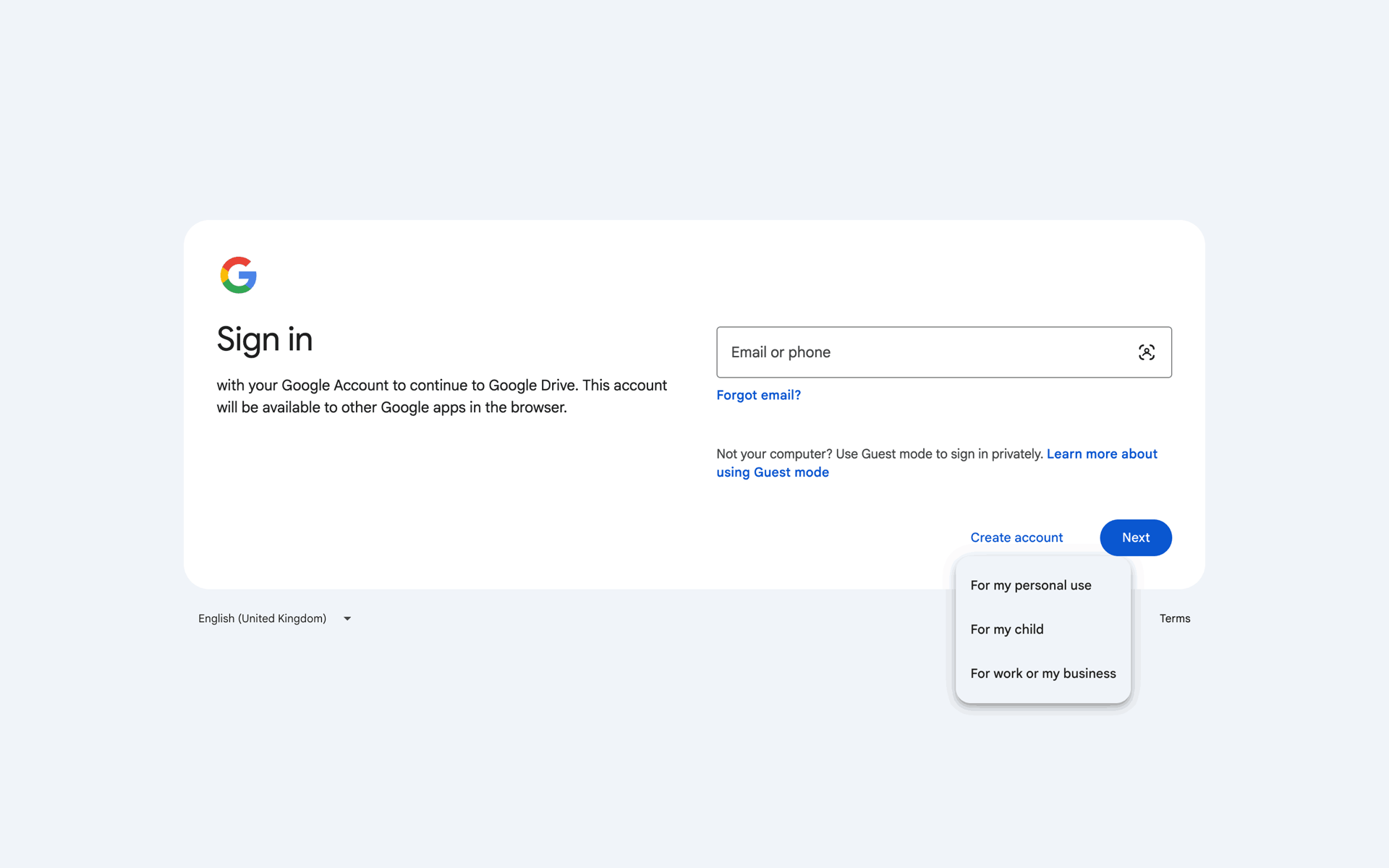
Task: Open the Terms link in footer
Action: tap(1175, 618)
